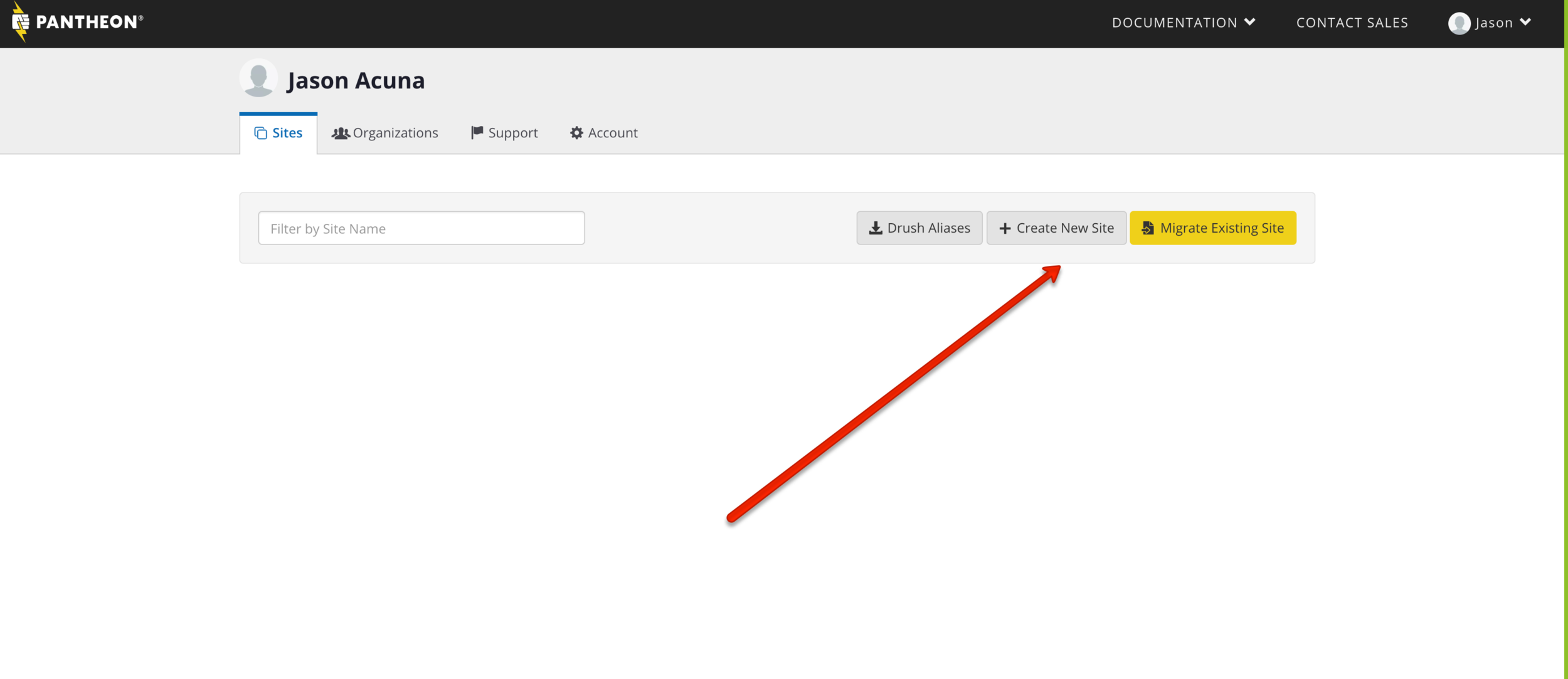This screenshot has width=1568, height=679.
Task: Click the Sites tab stacked-pages icon
Action: [260, 133]
